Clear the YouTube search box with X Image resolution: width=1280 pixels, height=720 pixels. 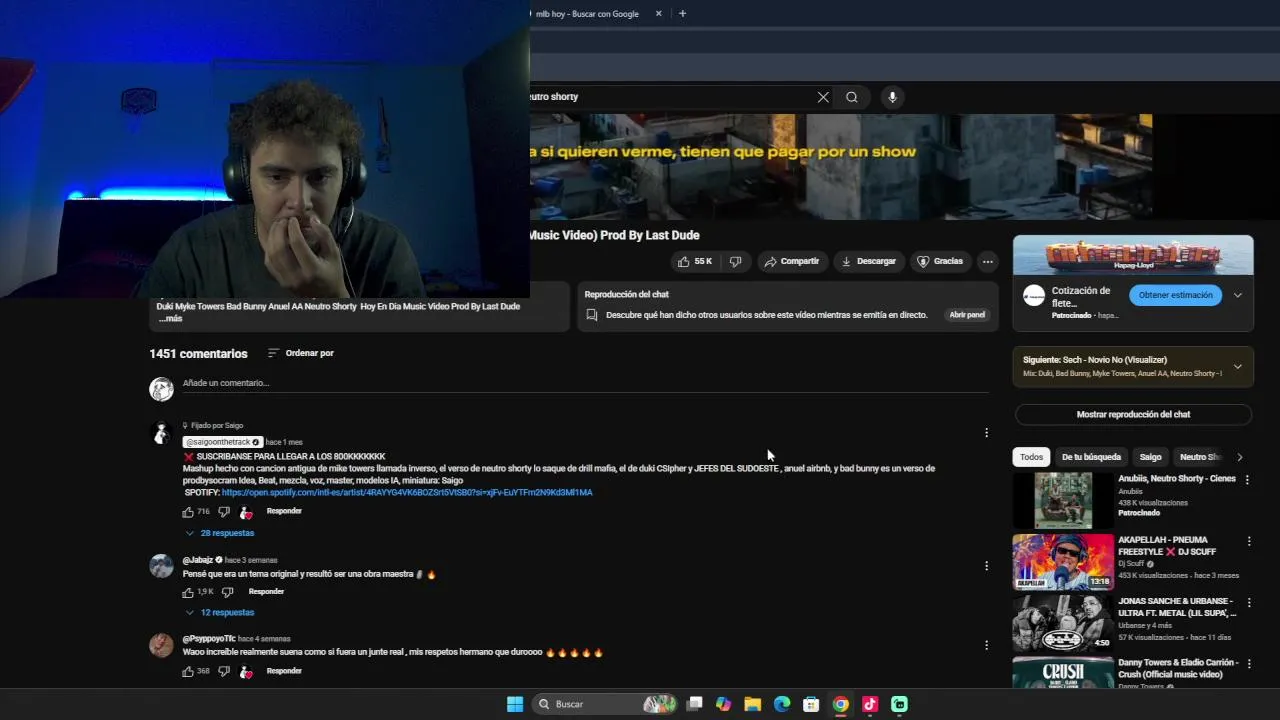823,97
